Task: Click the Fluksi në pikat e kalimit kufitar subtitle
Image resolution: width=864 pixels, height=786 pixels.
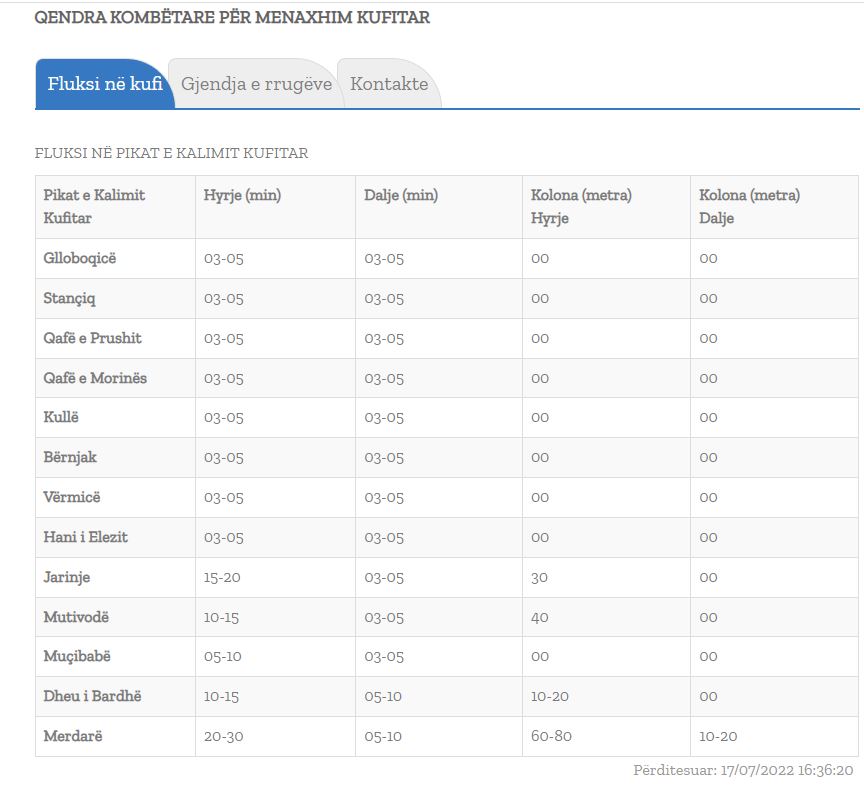Action: 171,153
